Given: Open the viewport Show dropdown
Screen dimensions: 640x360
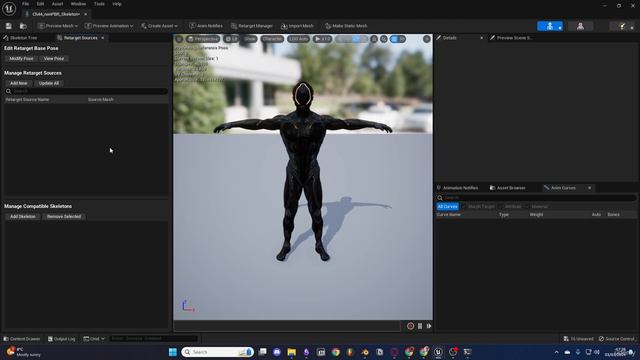Looking at the screenshot, I should point(250,39).
